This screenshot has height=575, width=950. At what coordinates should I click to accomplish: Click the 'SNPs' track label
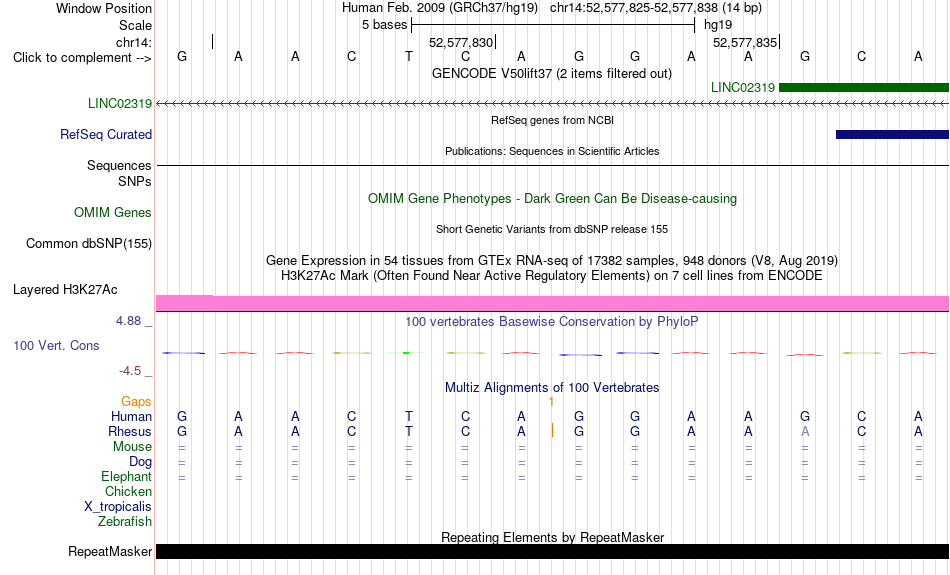[x=135, y=181]
